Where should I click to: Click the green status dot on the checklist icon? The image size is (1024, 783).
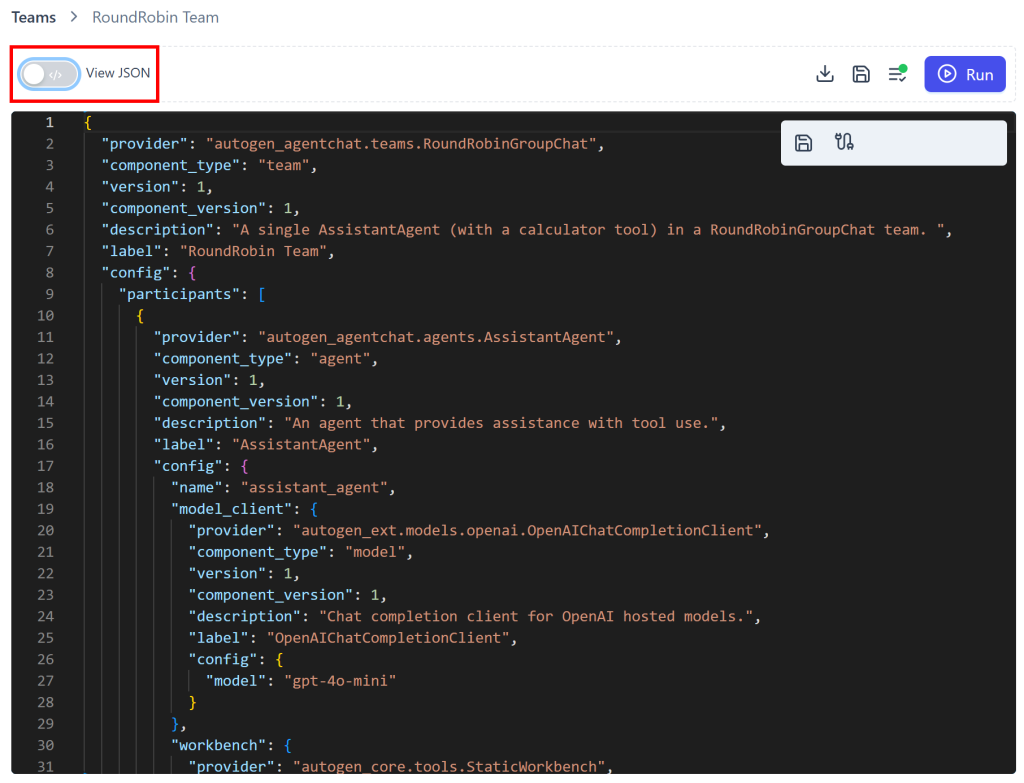[x=903, y=66]
